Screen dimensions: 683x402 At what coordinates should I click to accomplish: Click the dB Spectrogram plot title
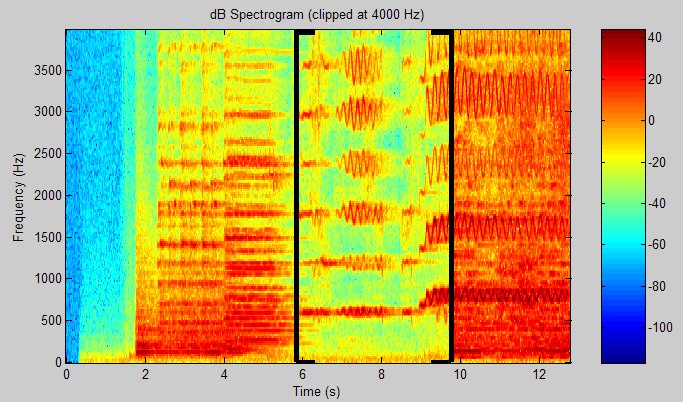(318, 14)
